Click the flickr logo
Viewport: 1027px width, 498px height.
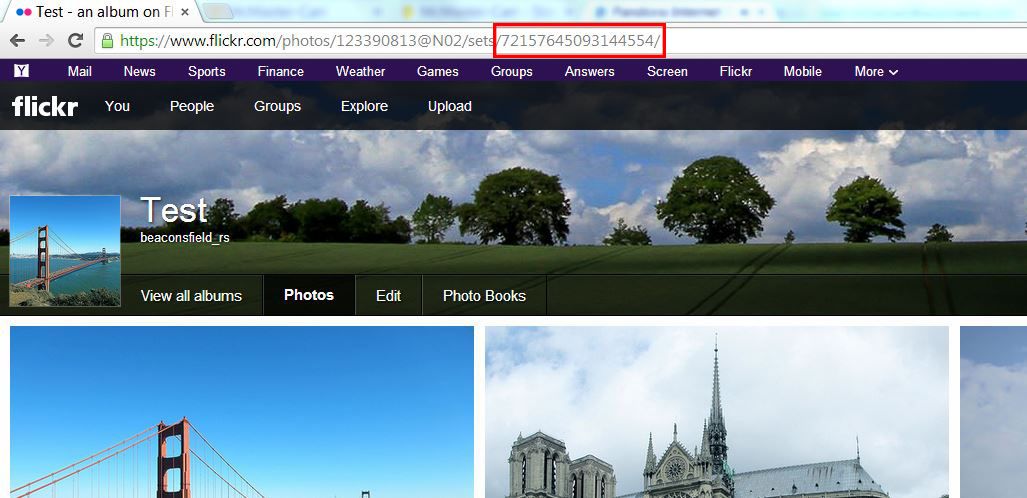click(45, 105)
